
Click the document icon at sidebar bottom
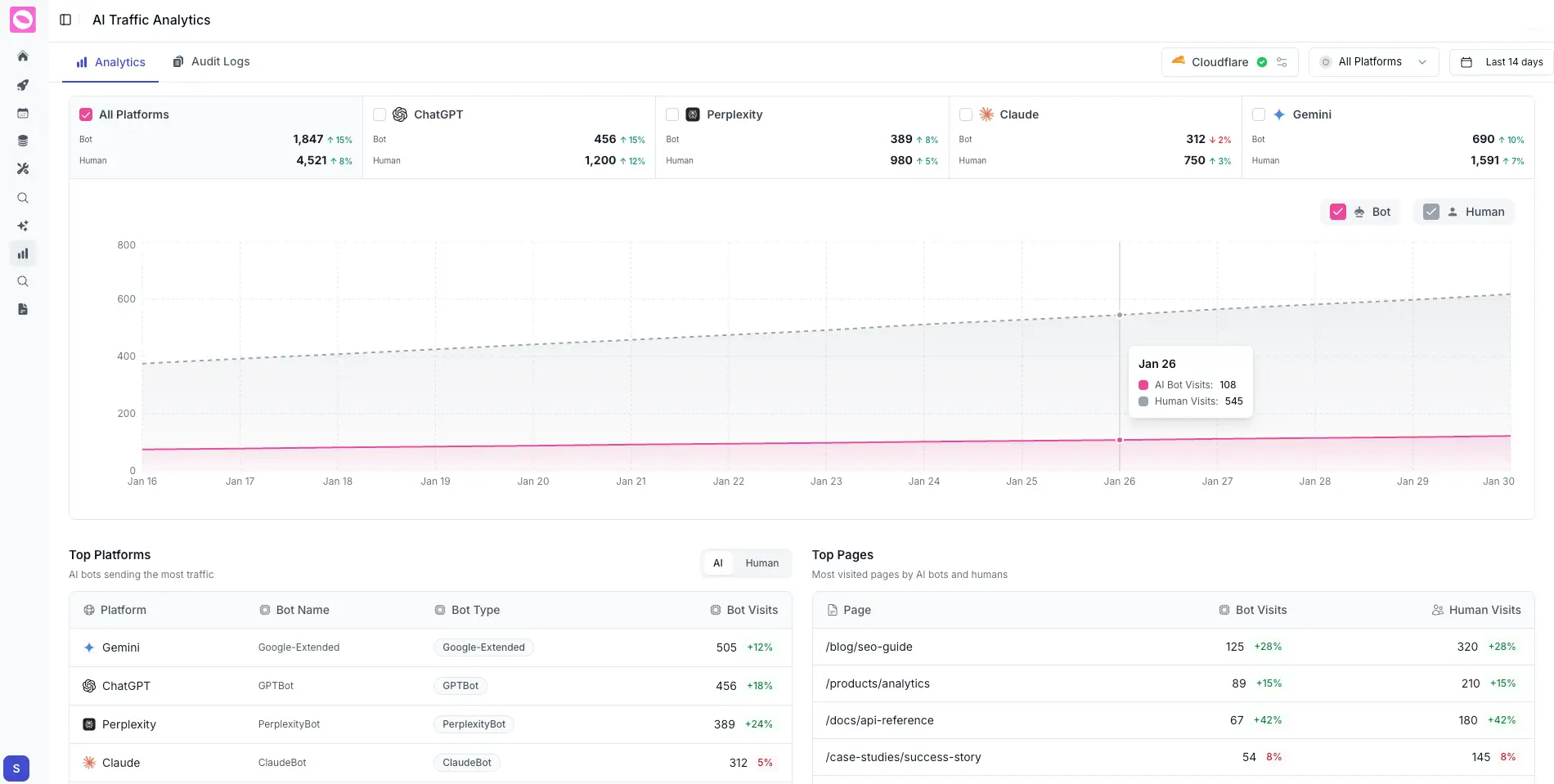pos(23,309)
